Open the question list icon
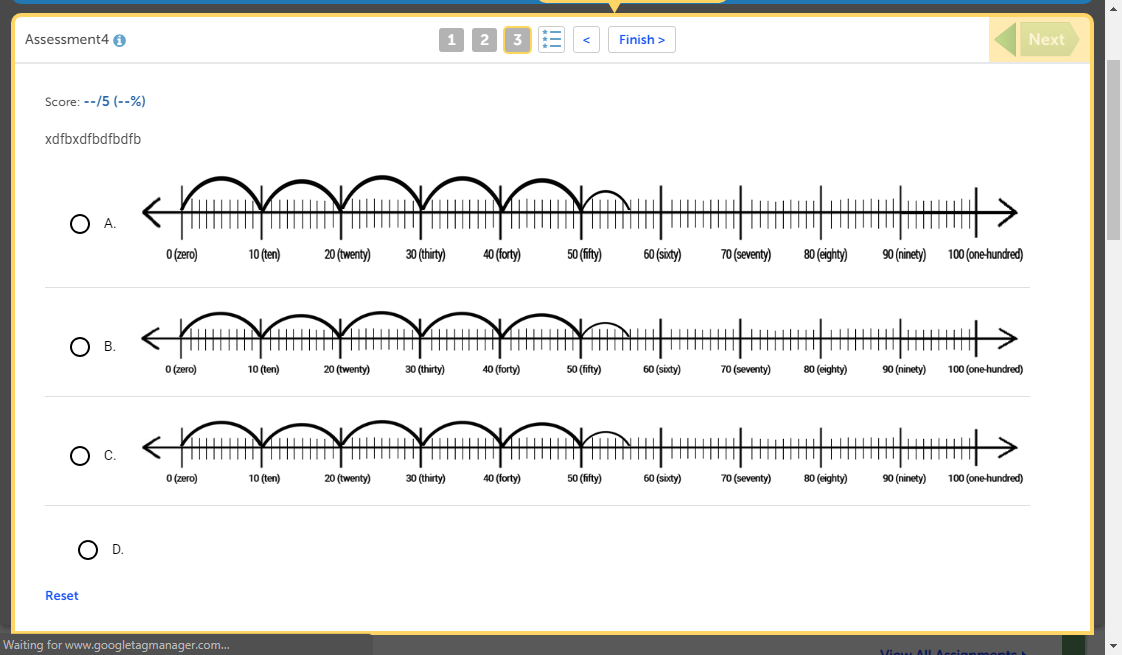 [x=551, y=39]
